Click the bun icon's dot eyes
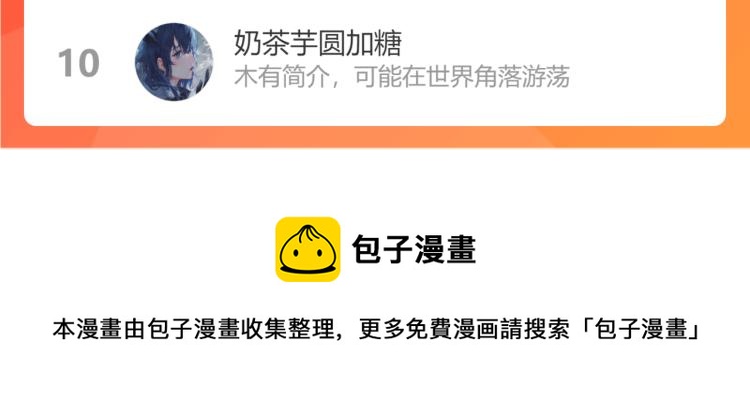 pyautogui.click(x=308, y=252)
